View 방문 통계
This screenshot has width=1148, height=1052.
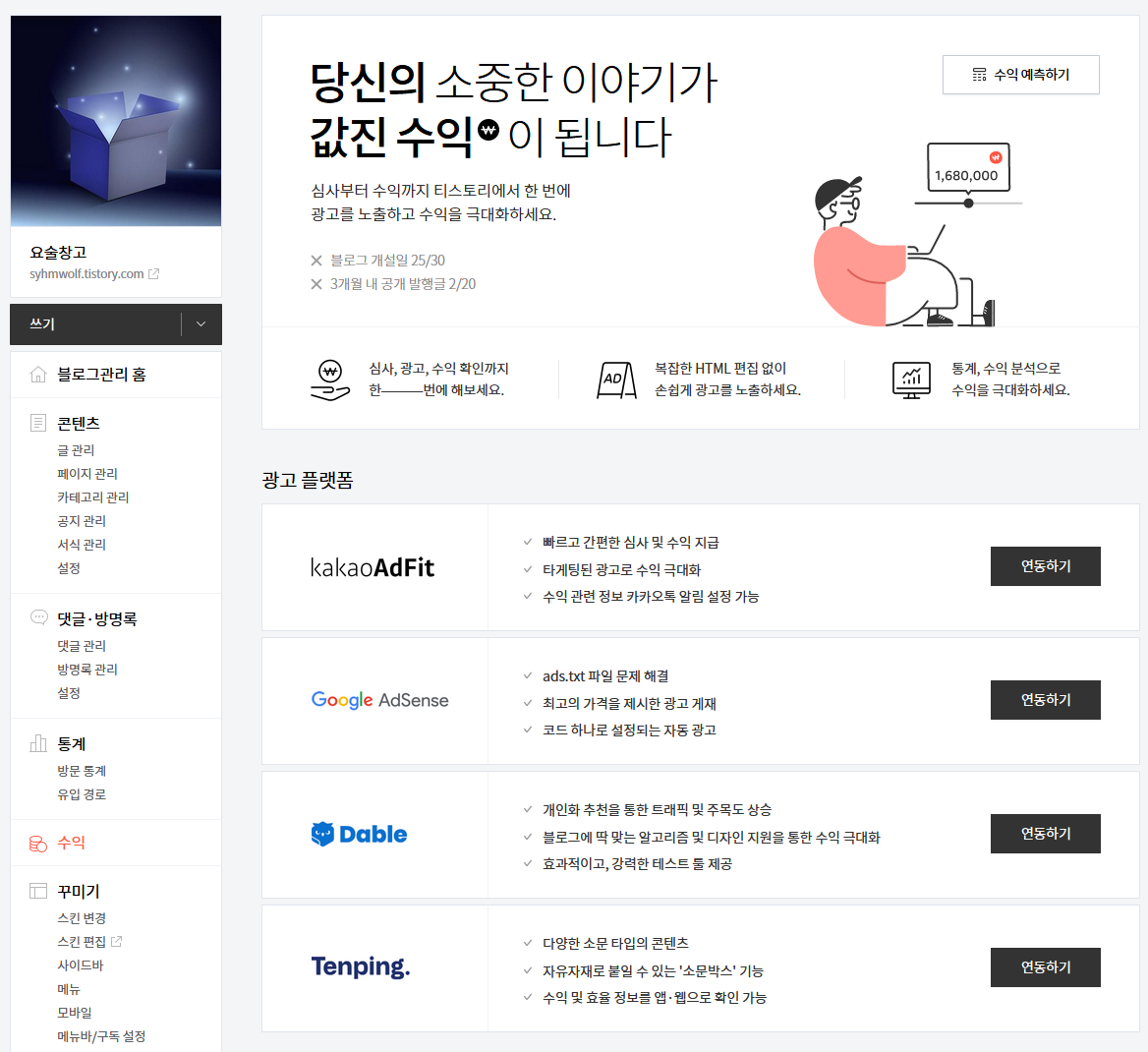pos(82,771)
